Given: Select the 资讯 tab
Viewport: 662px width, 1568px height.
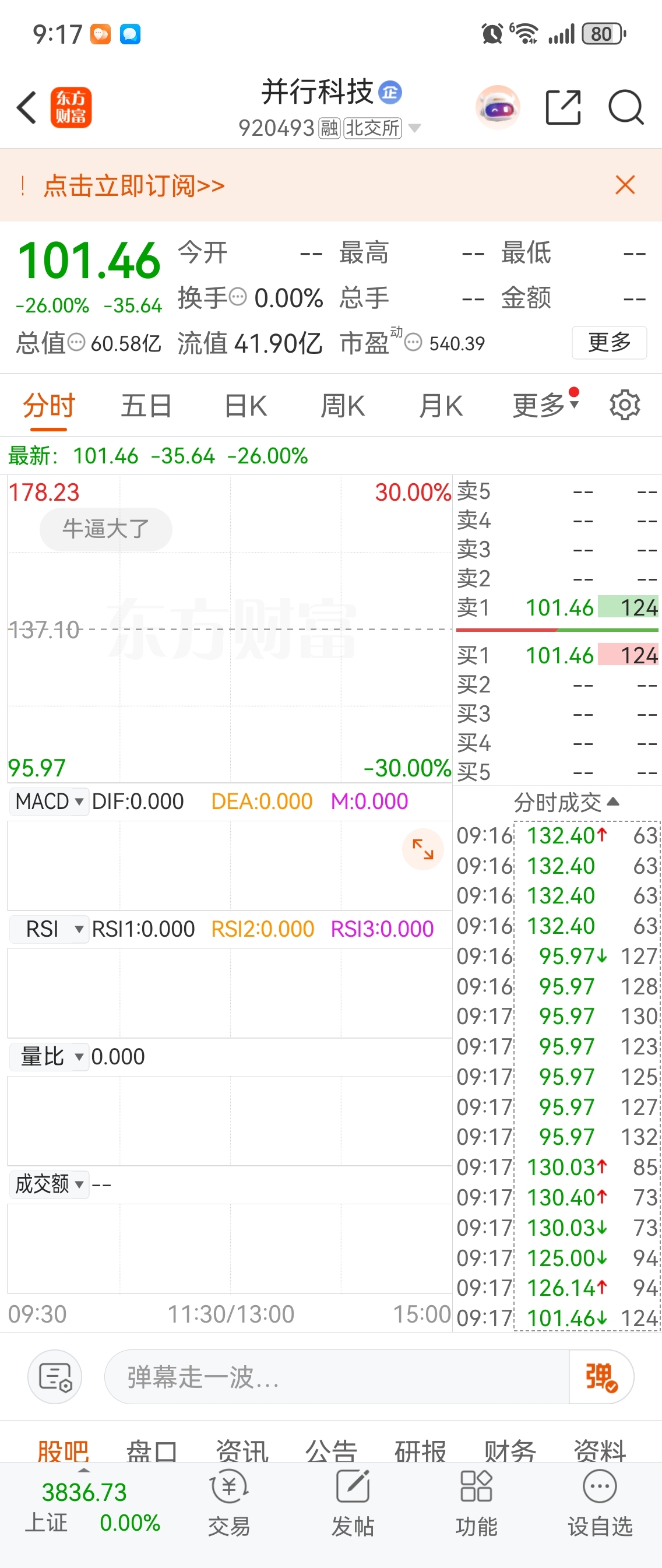Looking at the screenshot, I should tap(242, 1451).
